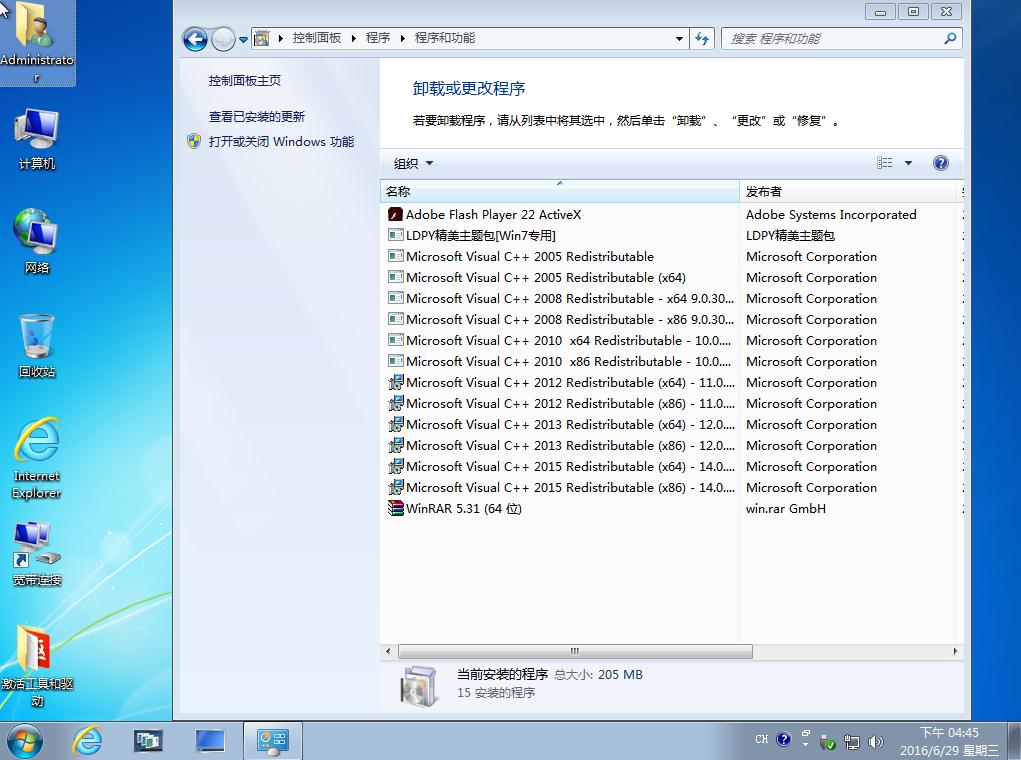Select Visual C++ 2008 Redistributable x64 9.0.30 row
This screenshot has width=1021, height=760.
[x=671, y=298]
